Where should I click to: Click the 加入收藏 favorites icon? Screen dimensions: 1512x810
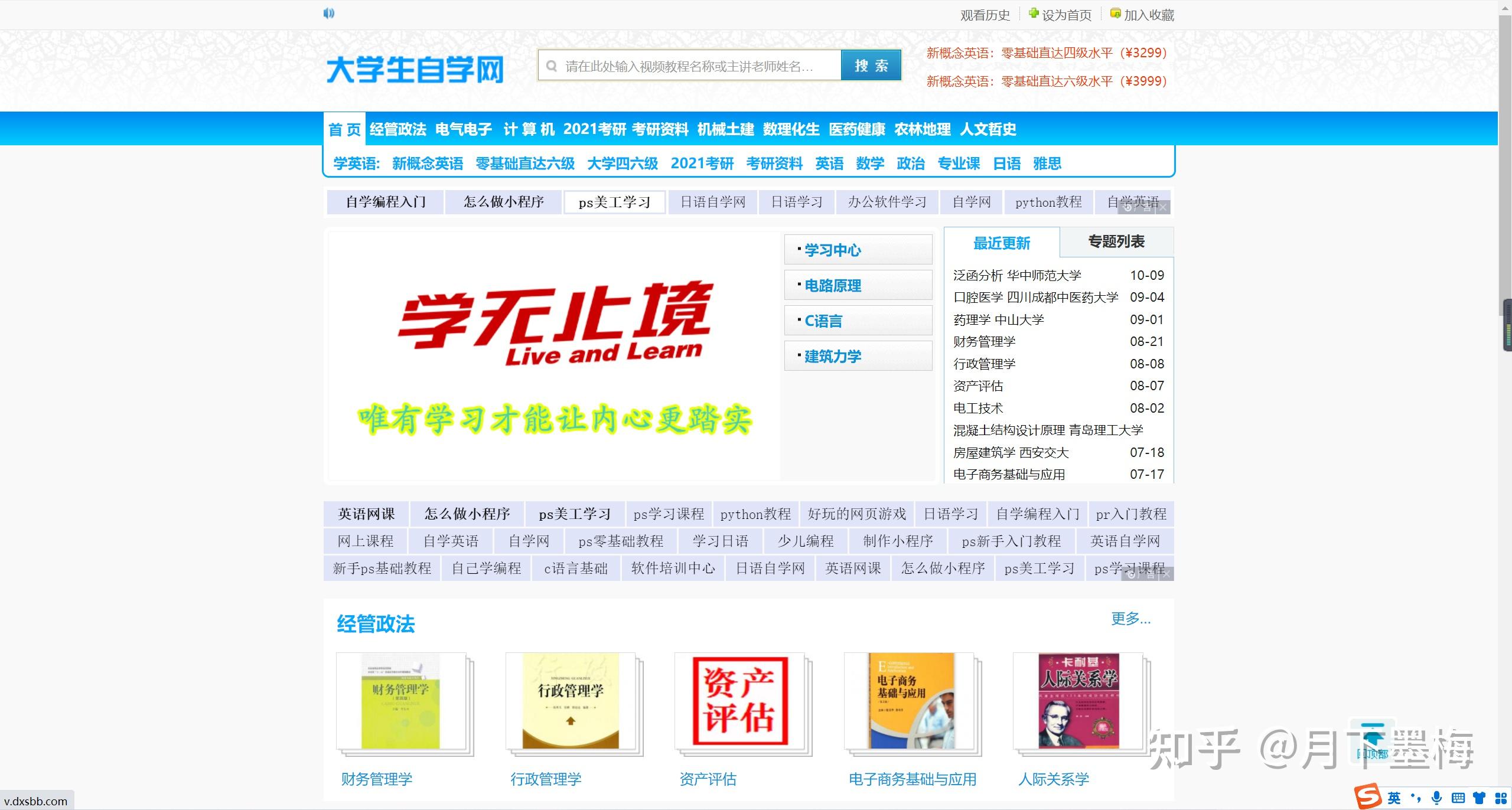tap(1115, 14)
